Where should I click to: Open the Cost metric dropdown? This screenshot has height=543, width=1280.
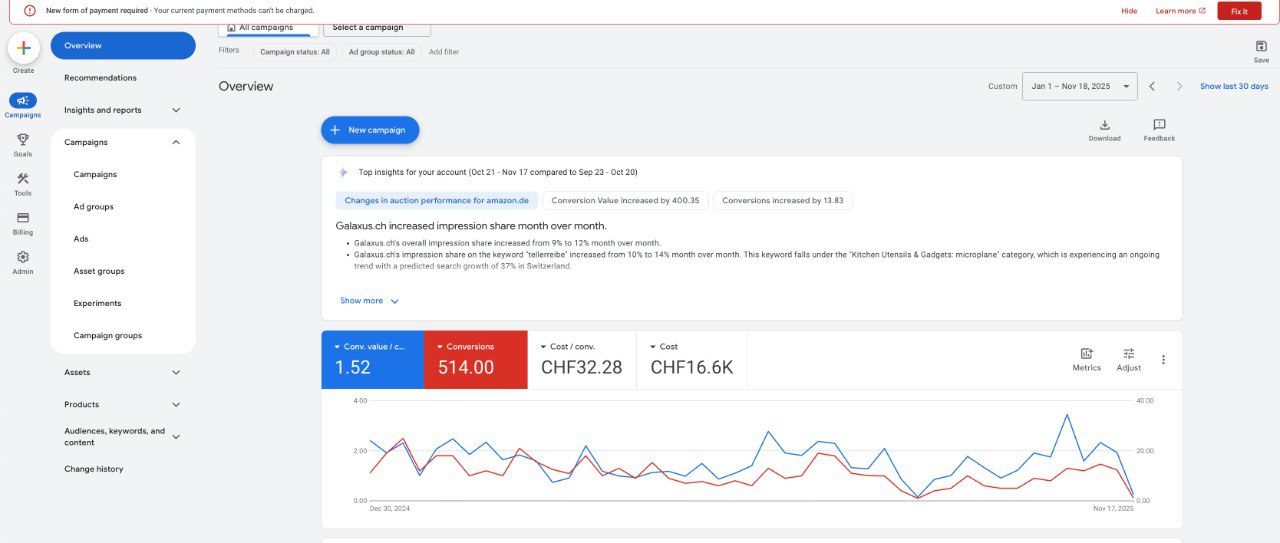tap(664, 346)
